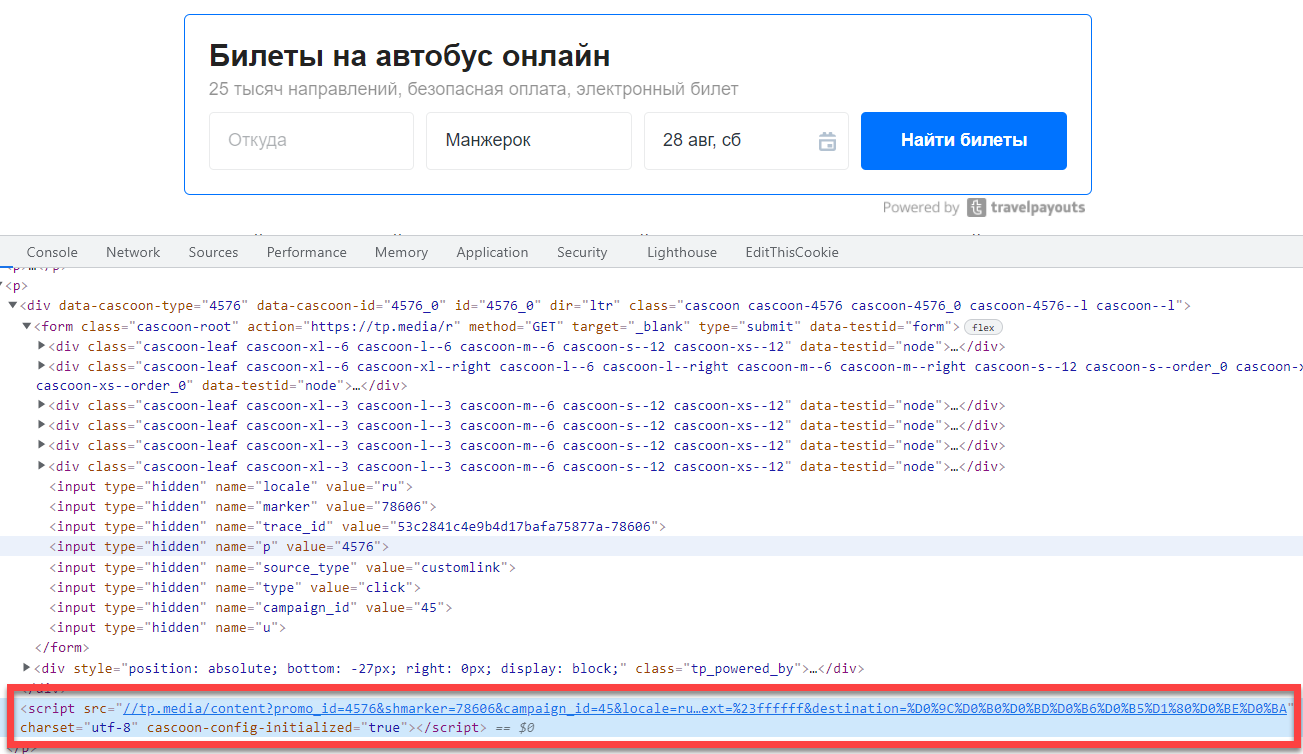Select the hidden input named locale
The width and height of the screenshot is (1303, 754).
click(x=231, y=486)
